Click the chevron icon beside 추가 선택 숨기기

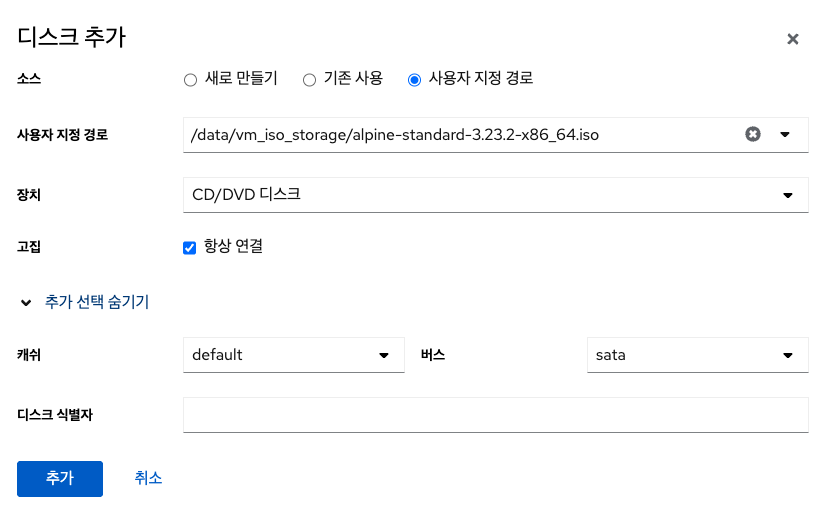26,302
